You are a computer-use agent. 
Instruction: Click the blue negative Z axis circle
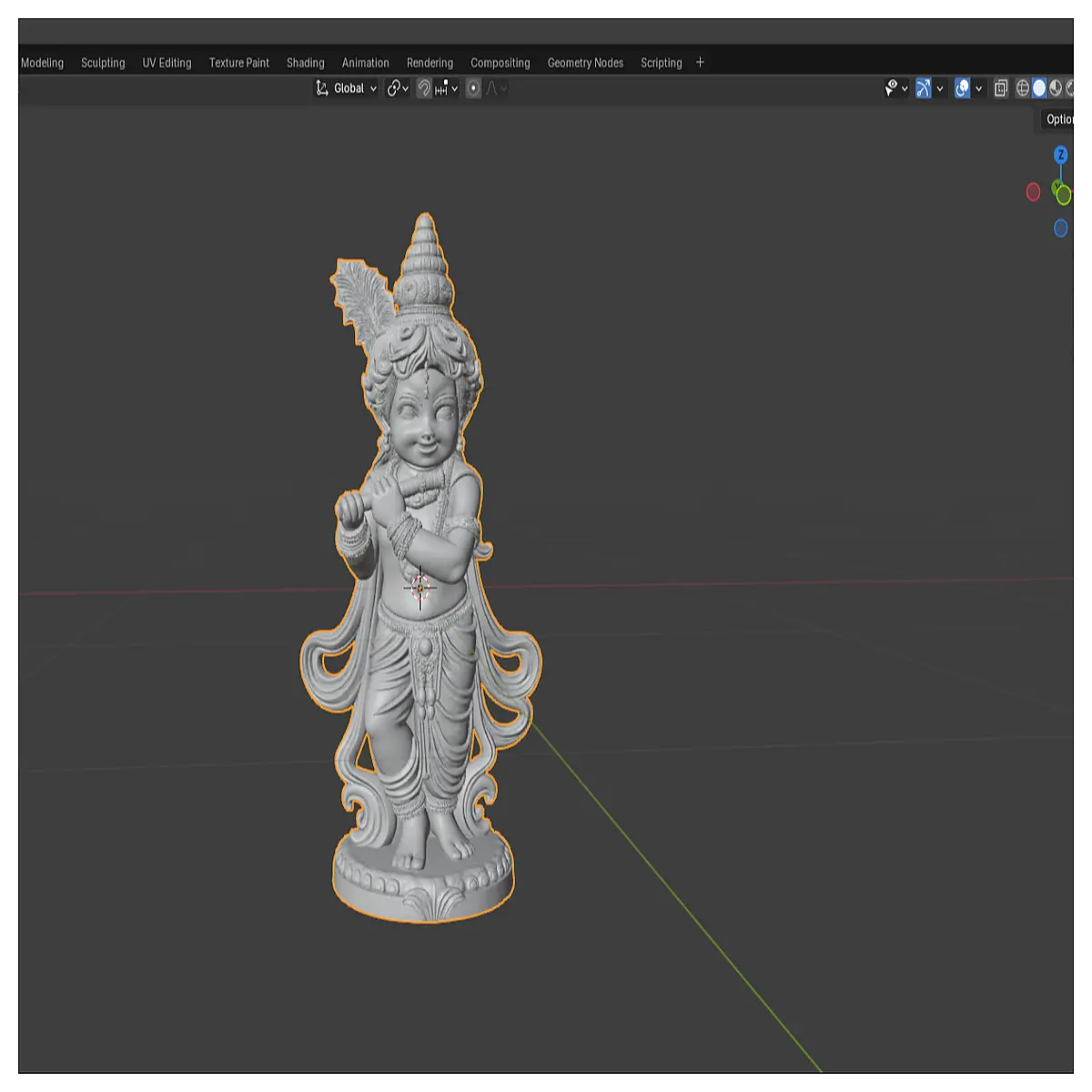tap(1060, 228)
